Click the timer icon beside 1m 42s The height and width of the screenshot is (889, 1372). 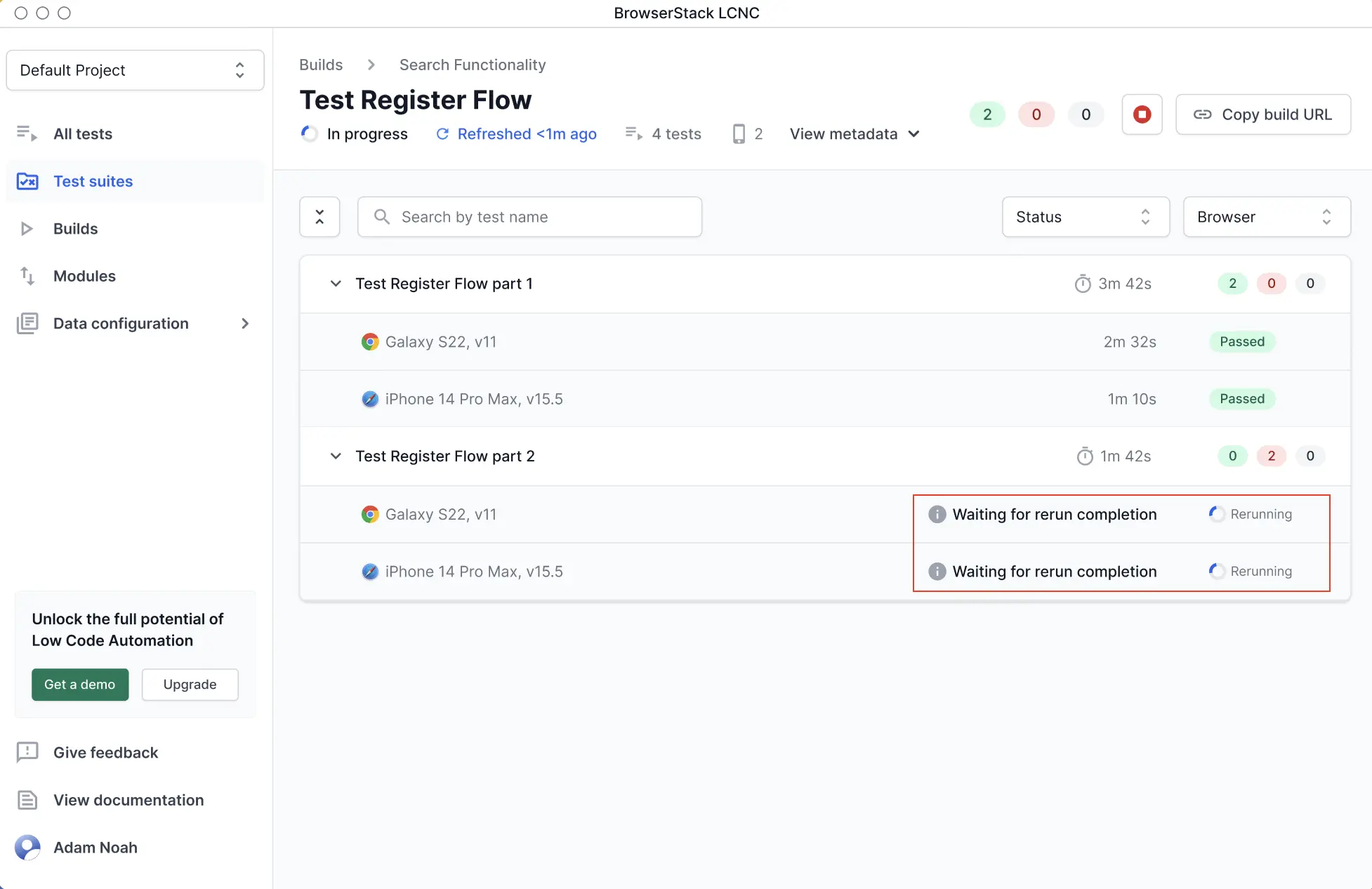(x=1085, y=456)
